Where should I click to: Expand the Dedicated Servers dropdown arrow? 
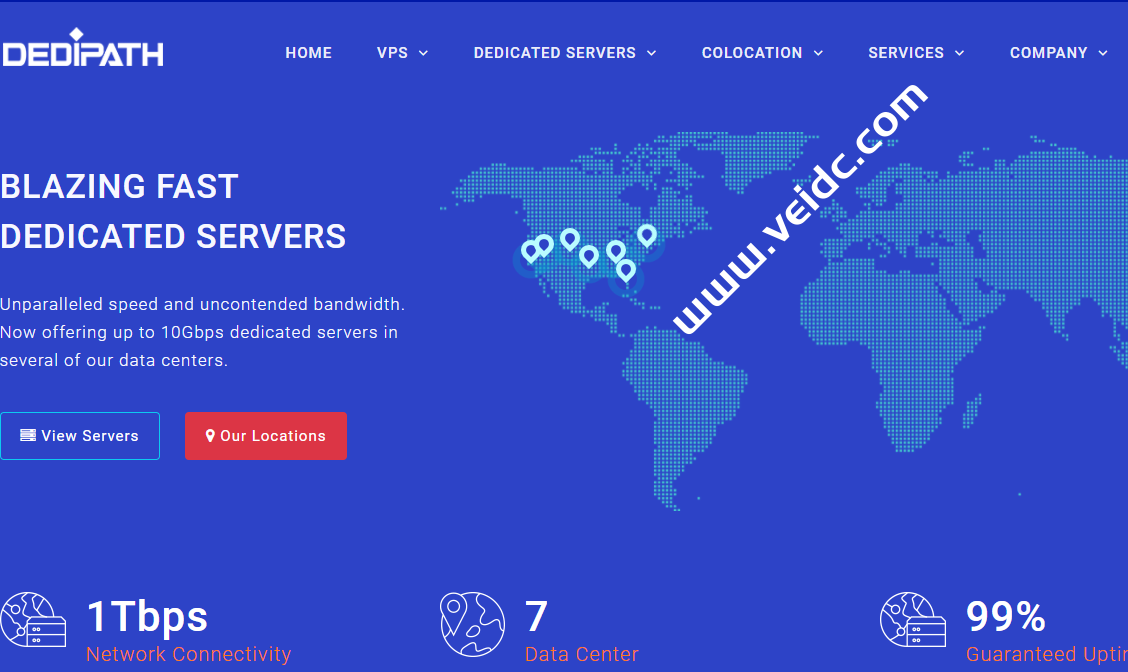652,53
